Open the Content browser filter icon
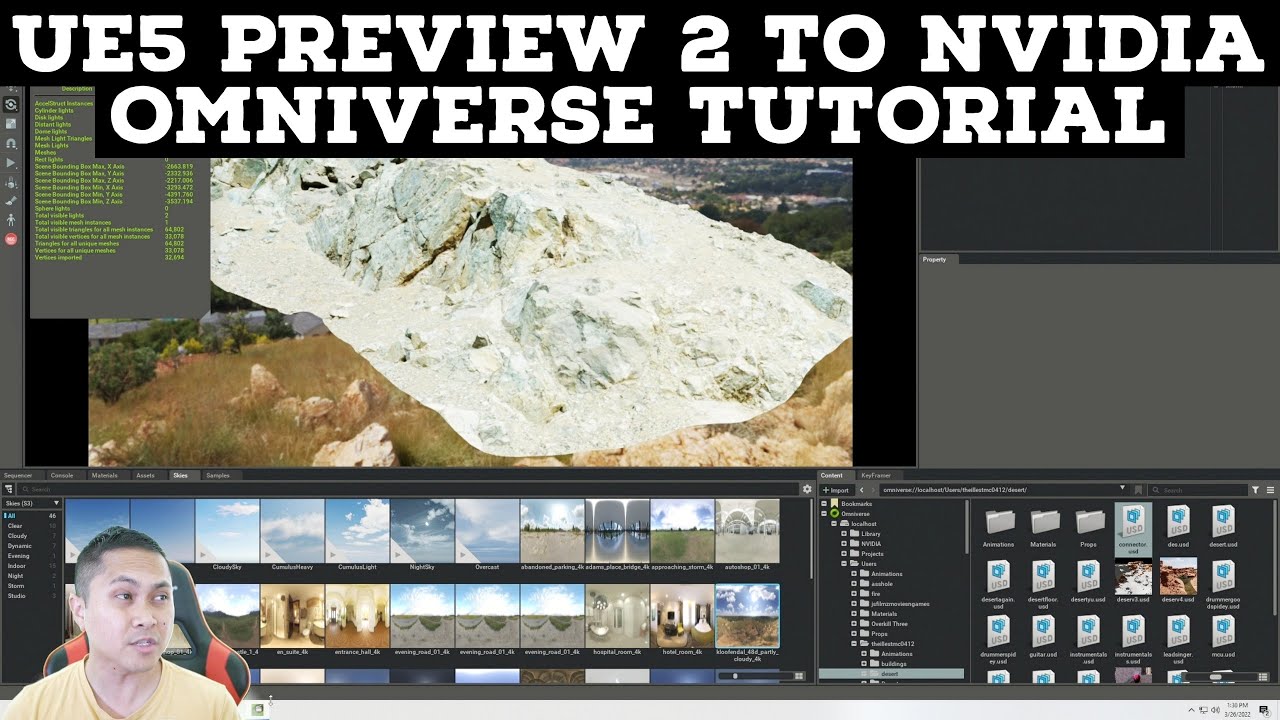This screenshot has width=1280, height=720. (1256, 490)
